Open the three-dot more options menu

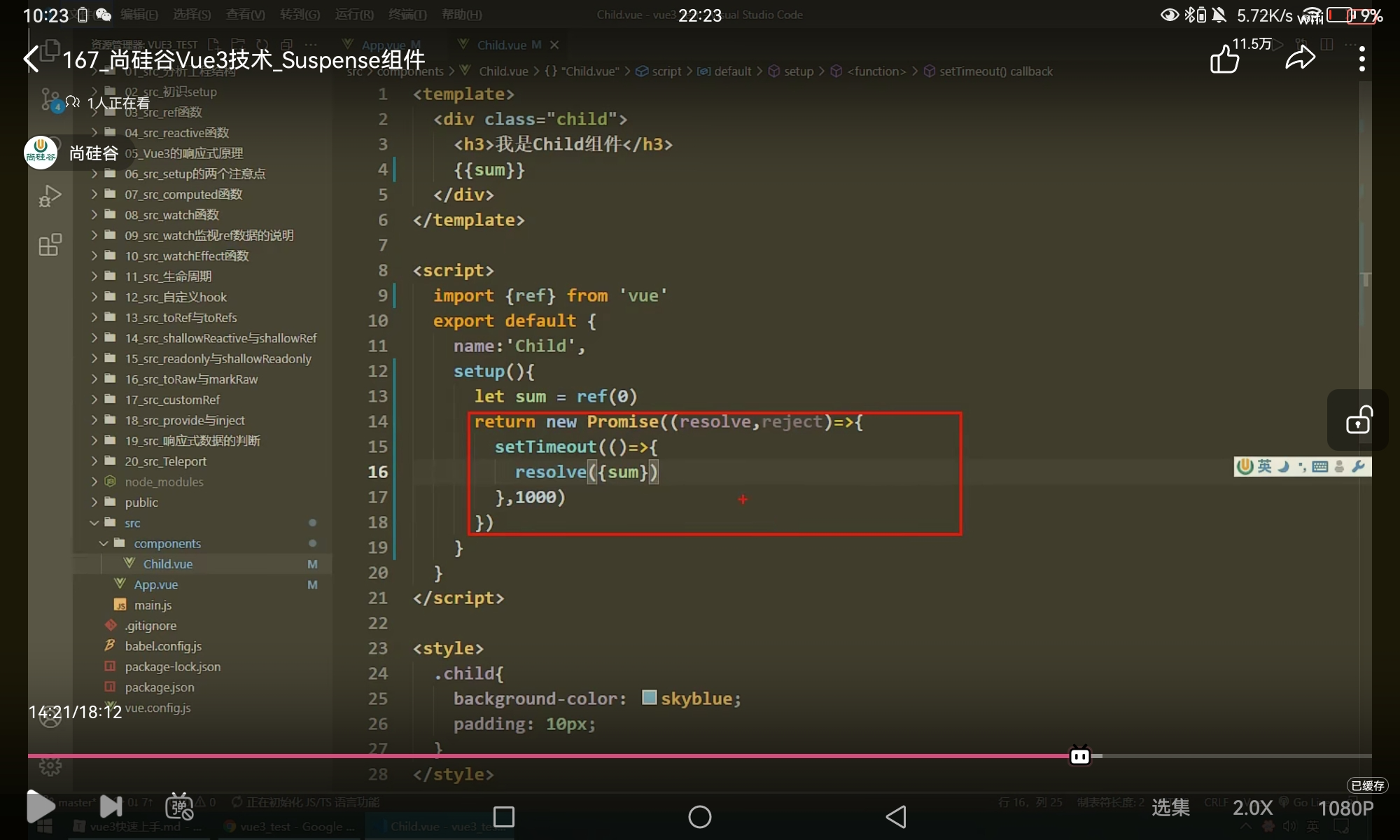(1361, 59)
